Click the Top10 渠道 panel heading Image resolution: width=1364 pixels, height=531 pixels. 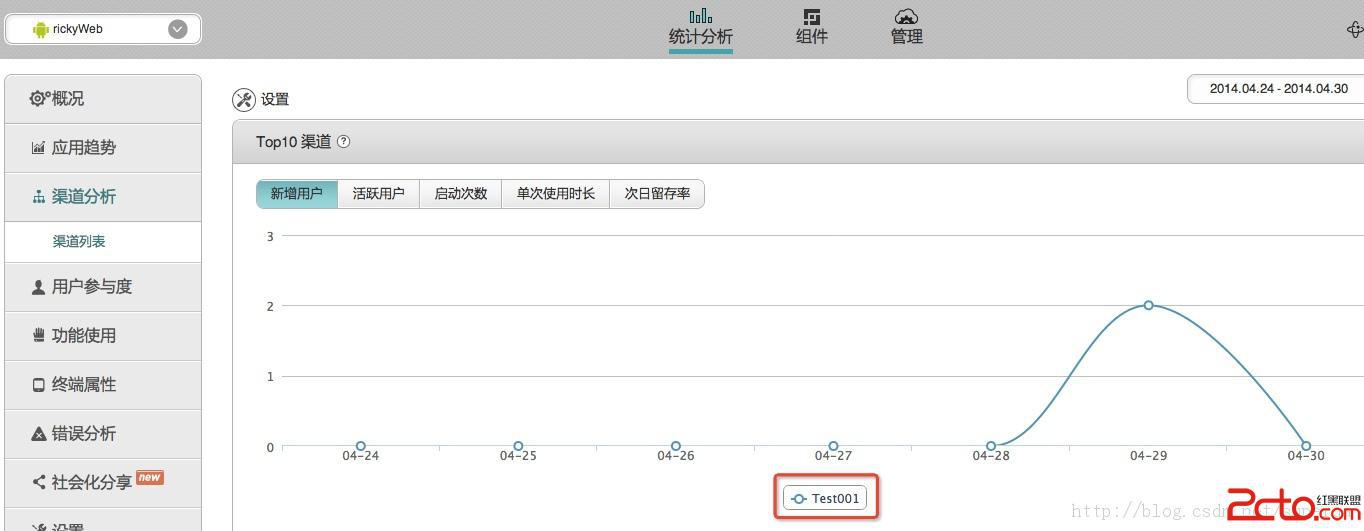[293, 142]
